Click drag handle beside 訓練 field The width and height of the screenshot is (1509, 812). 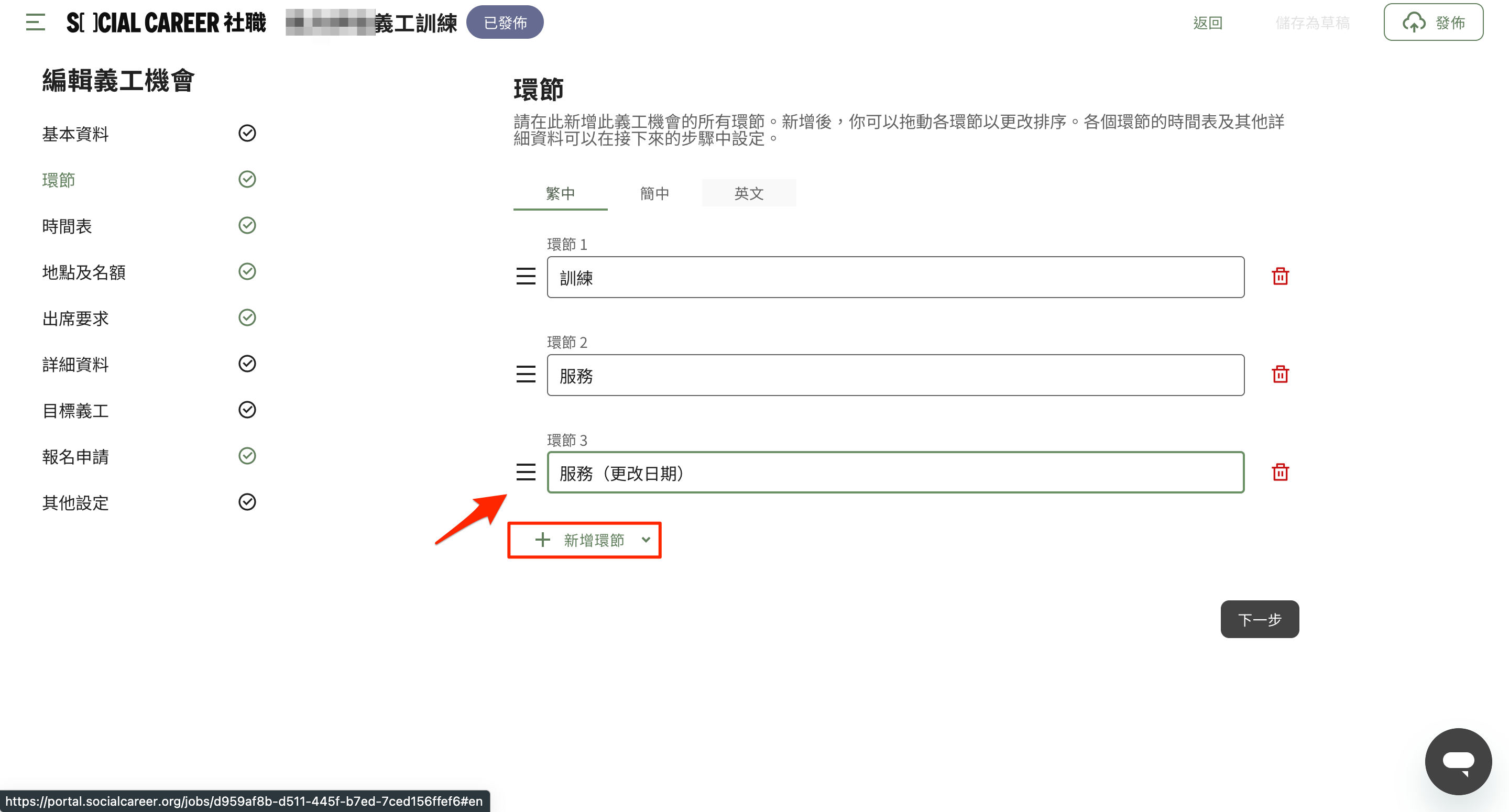click(x=526, y=277)
